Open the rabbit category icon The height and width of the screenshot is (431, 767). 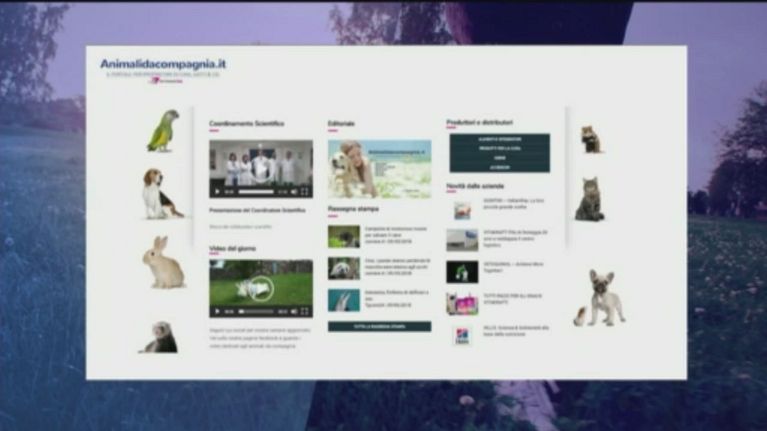click(162, 263)
